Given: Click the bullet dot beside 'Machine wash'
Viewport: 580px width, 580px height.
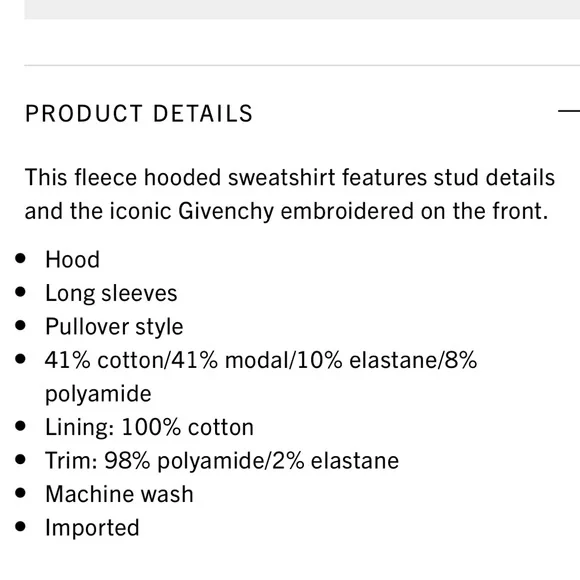Looking at the screenshot, I should tap(21, 493).
